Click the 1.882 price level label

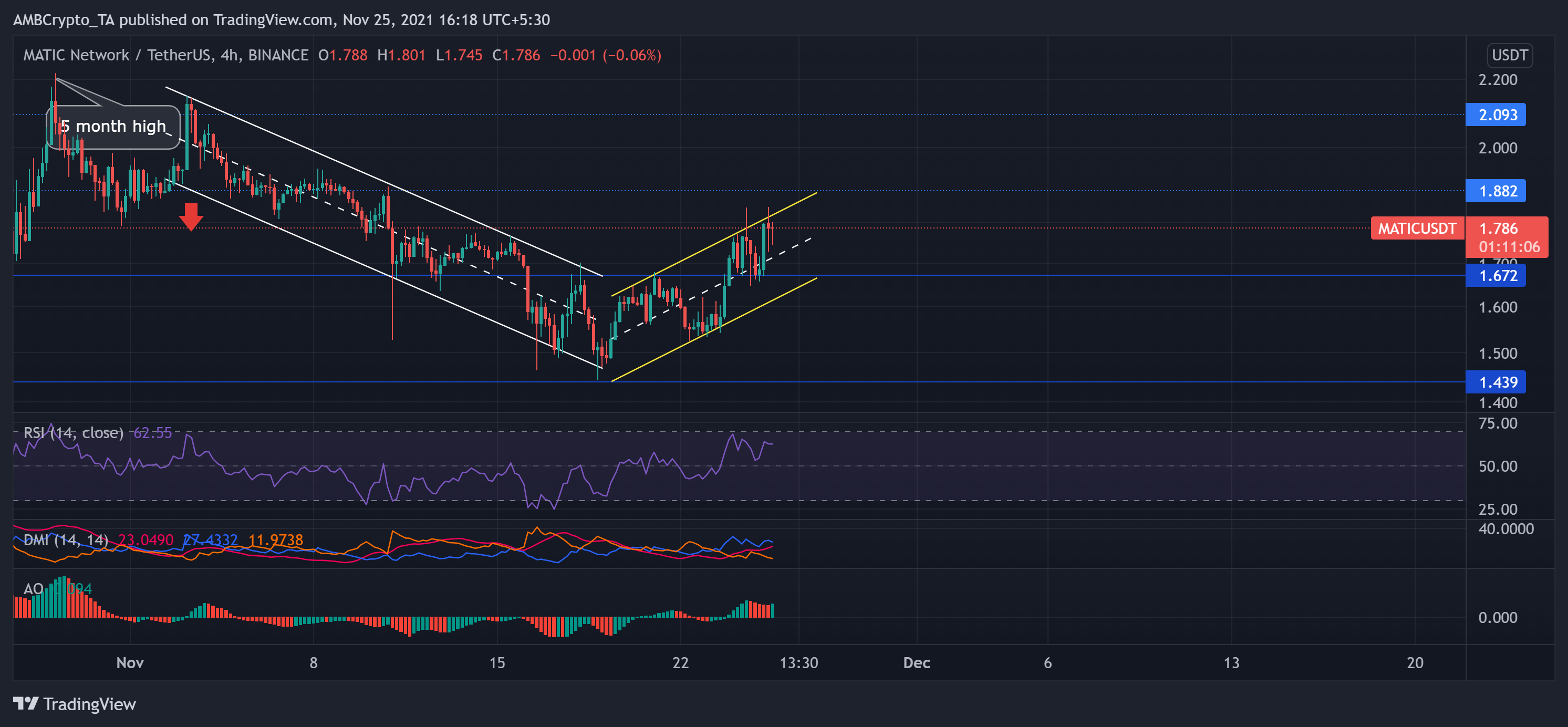1496,191
